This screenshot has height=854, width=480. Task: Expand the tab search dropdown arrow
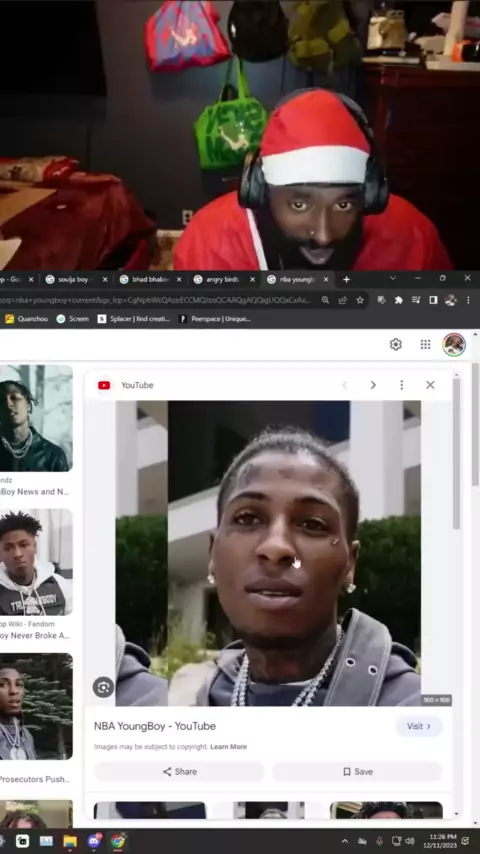click(x=393, y=278)
